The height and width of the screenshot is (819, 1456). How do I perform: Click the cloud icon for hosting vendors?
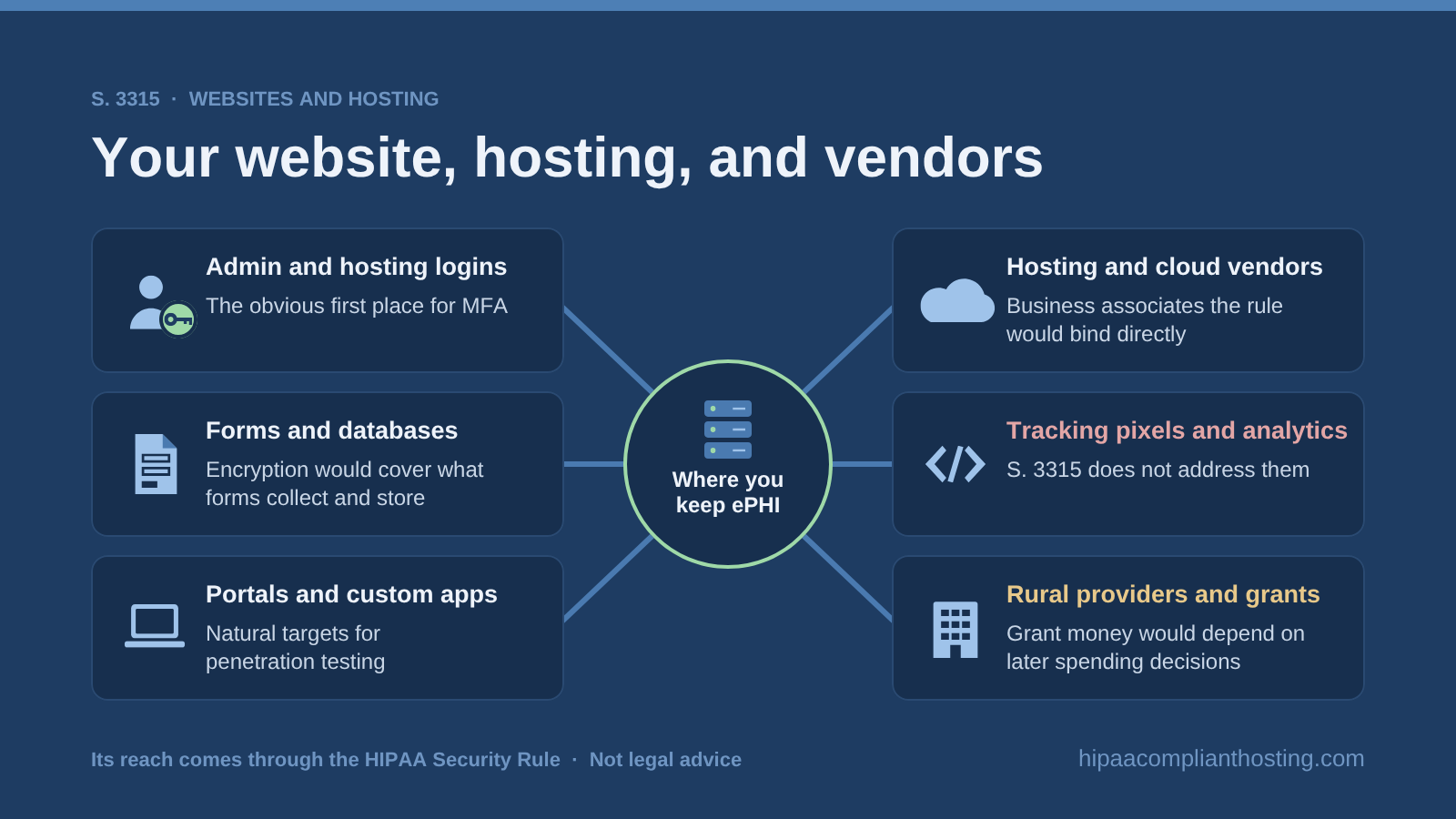956,300
